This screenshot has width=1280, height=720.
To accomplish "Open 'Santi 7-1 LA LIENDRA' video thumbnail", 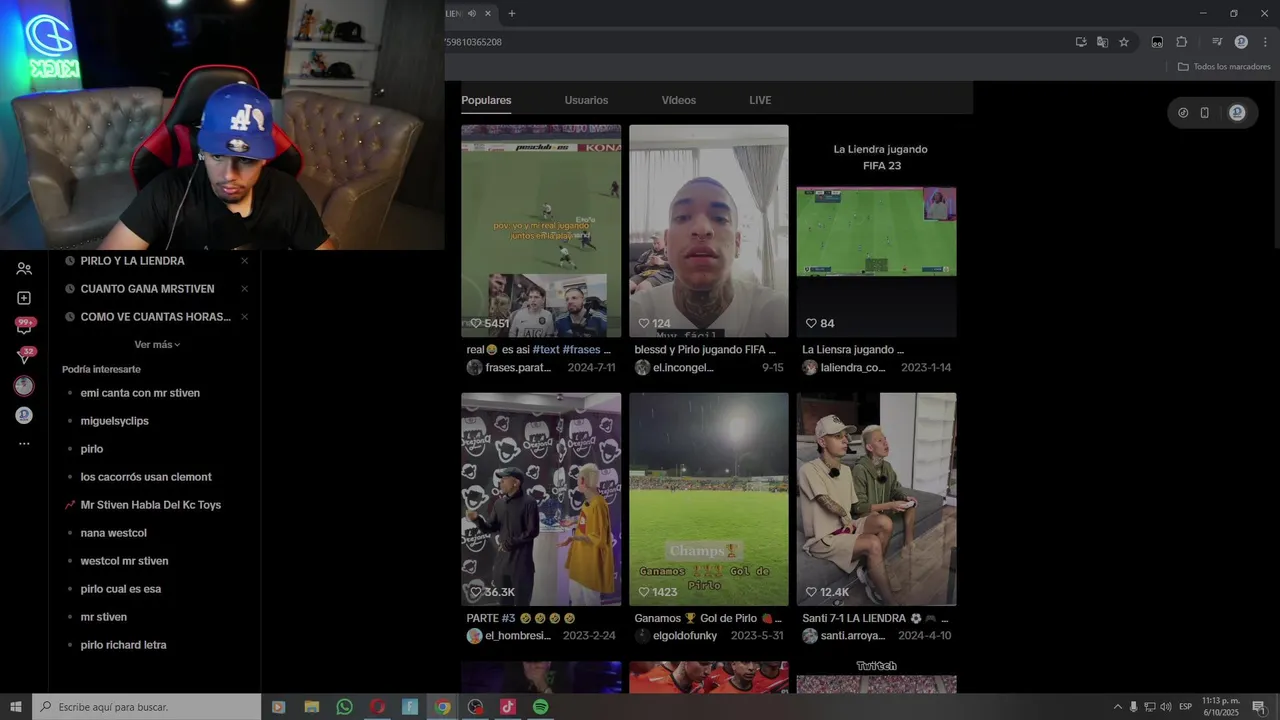I will [x=876, y=499].
